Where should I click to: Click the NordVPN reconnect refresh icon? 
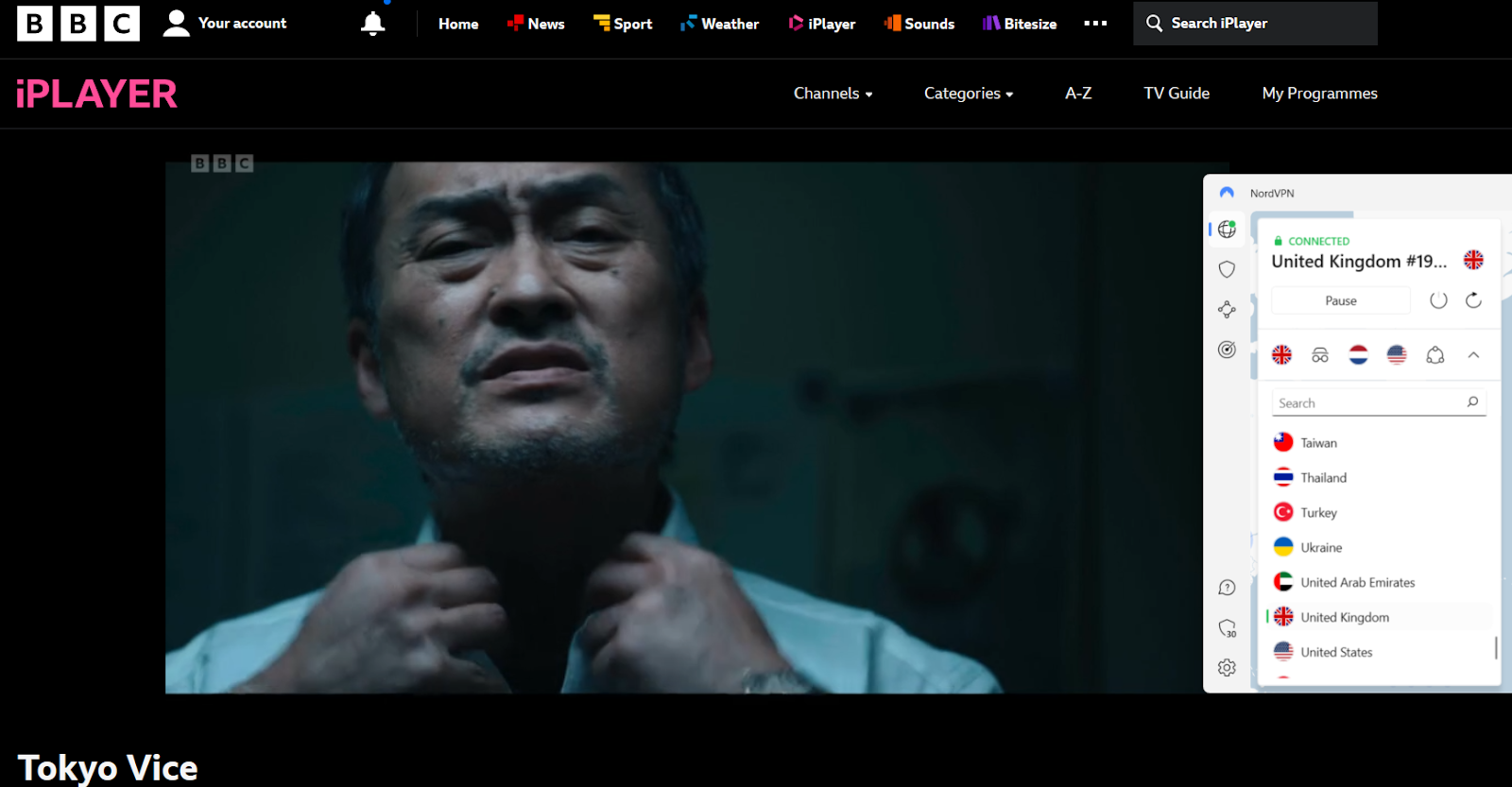coord(1473,300)
